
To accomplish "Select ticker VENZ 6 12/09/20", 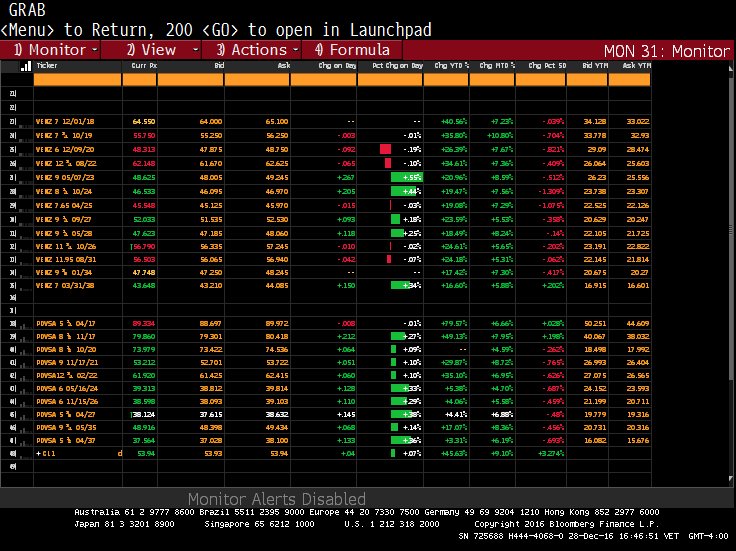I will pyautogui.click(x=65, y=150).
